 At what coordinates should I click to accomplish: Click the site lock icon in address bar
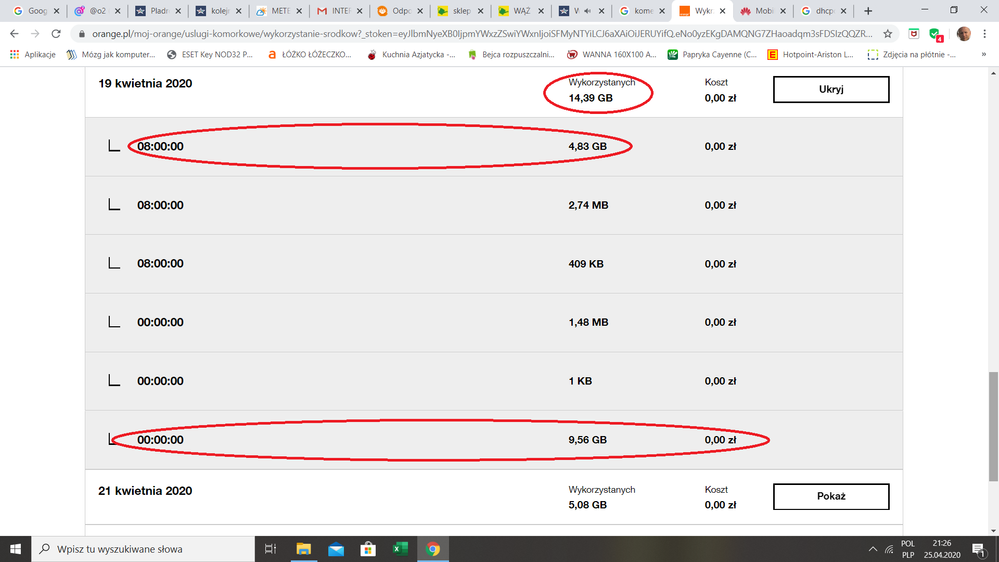82,34
